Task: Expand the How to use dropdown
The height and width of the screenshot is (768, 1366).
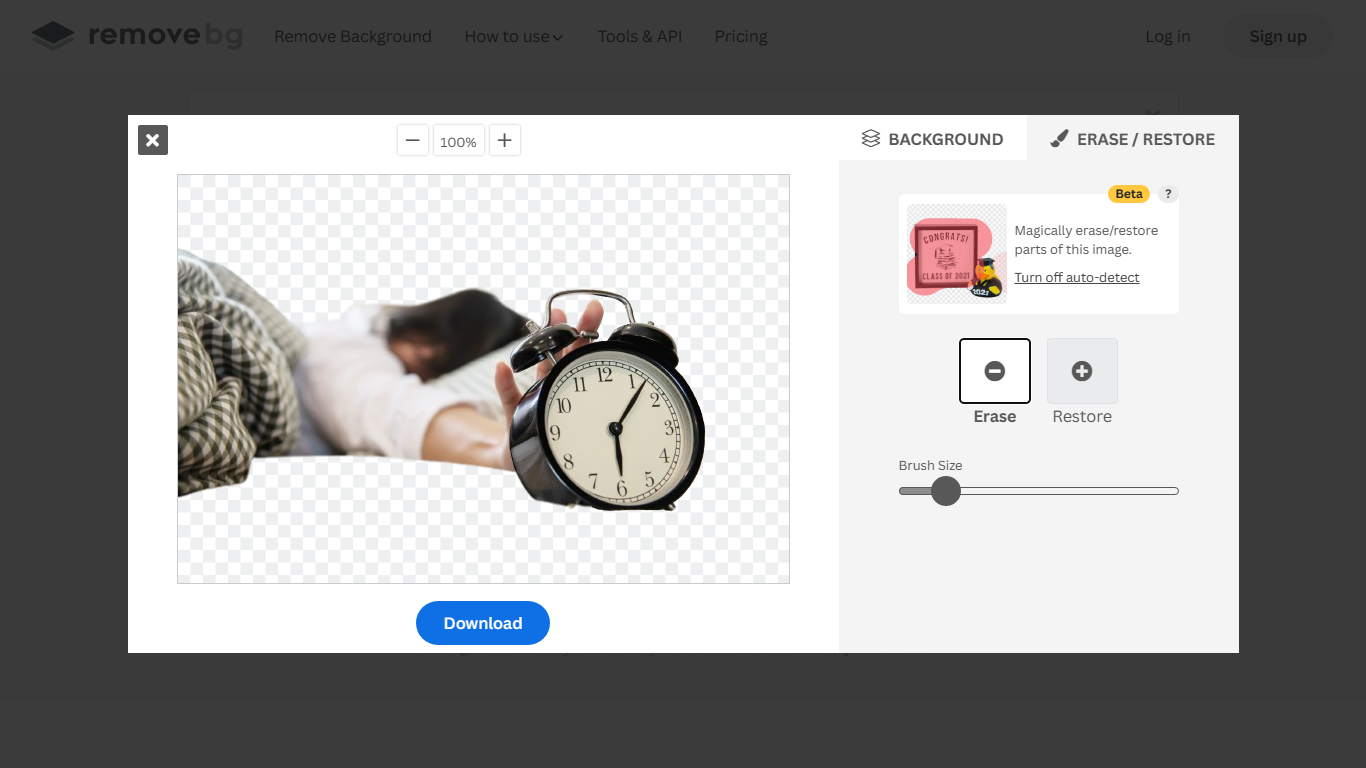Action: 513,36
